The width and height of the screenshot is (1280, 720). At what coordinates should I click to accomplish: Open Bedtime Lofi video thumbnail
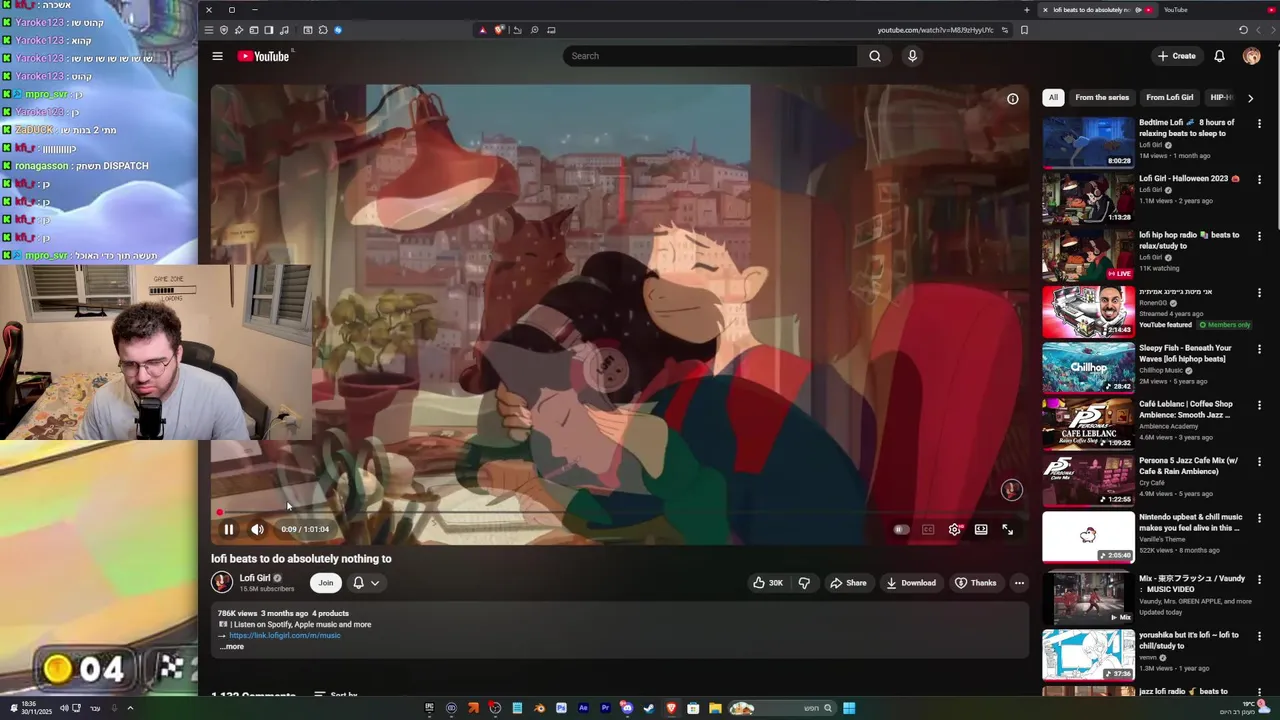(1088, 143)
